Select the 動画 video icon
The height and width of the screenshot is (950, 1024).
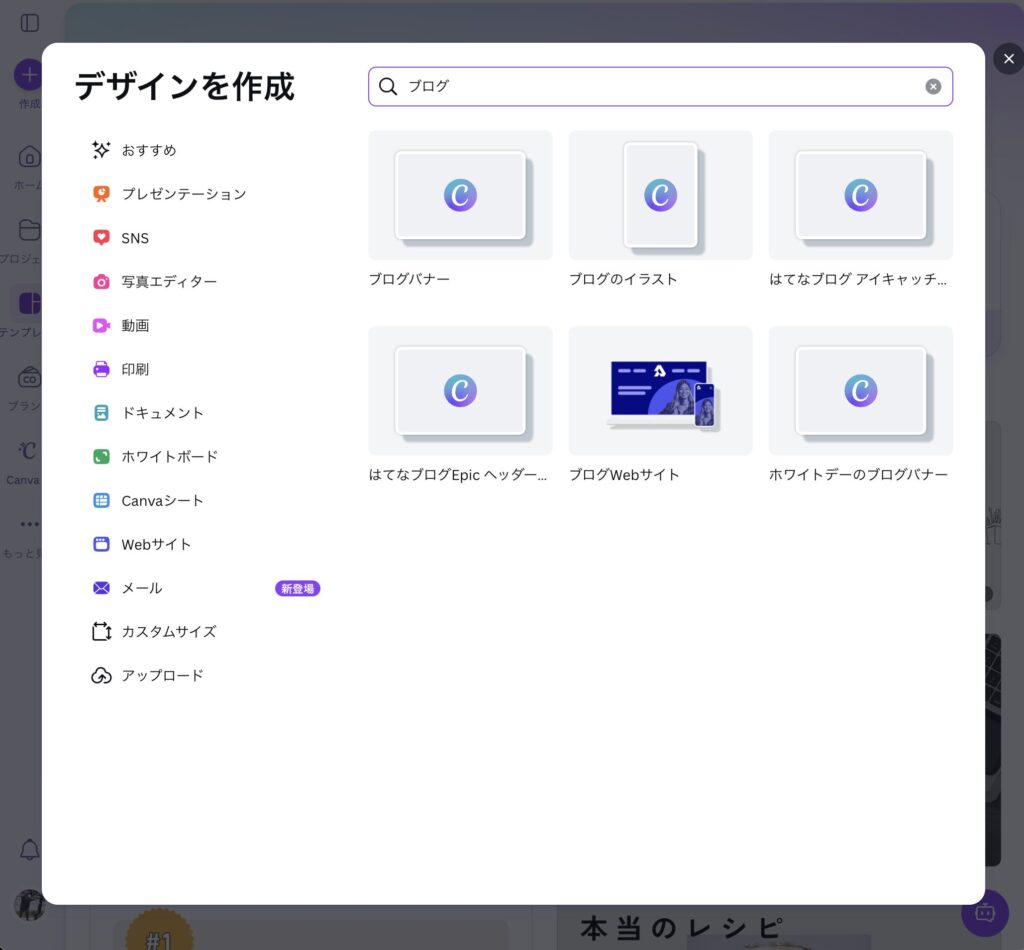click(101, 325)
